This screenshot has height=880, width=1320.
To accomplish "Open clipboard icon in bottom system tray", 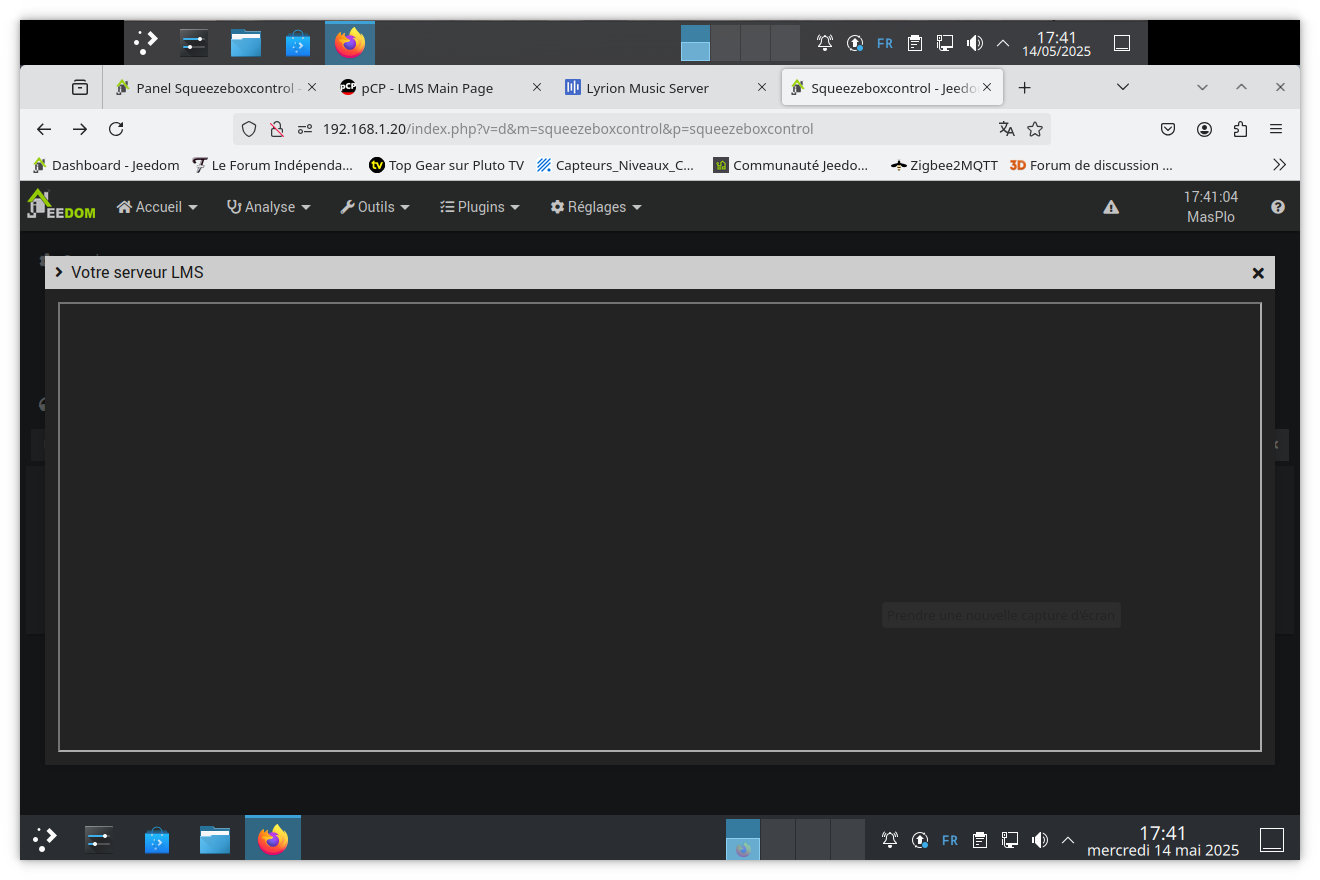I will 980,840.
